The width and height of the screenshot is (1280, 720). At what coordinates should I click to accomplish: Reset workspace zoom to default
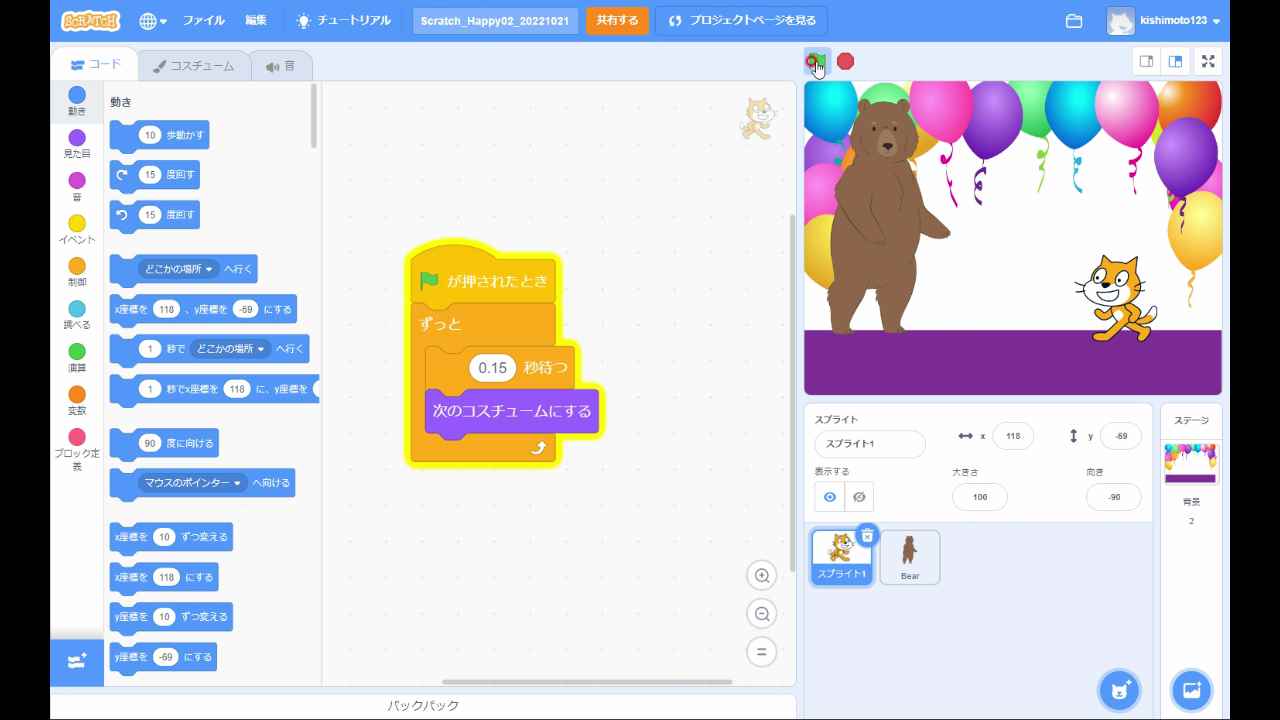(x=762, y=652)
